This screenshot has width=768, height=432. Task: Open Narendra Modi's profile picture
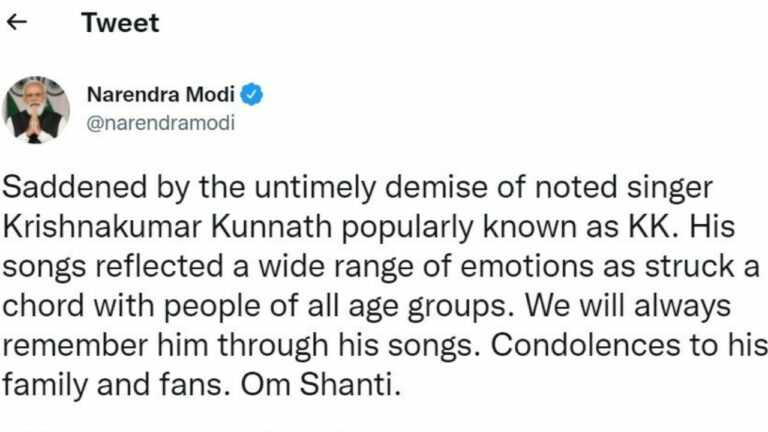pos(37,108)
